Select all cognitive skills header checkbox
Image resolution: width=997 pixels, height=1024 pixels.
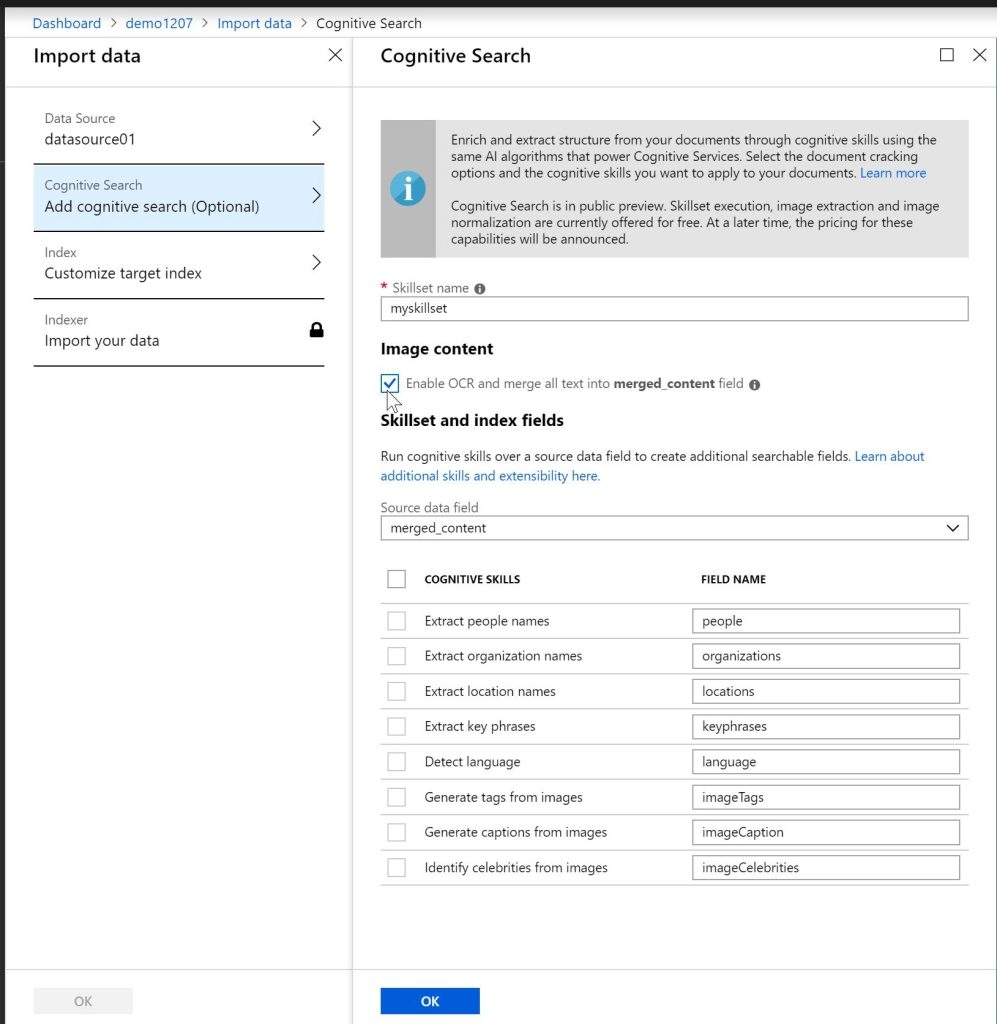[x=397, y=579]
